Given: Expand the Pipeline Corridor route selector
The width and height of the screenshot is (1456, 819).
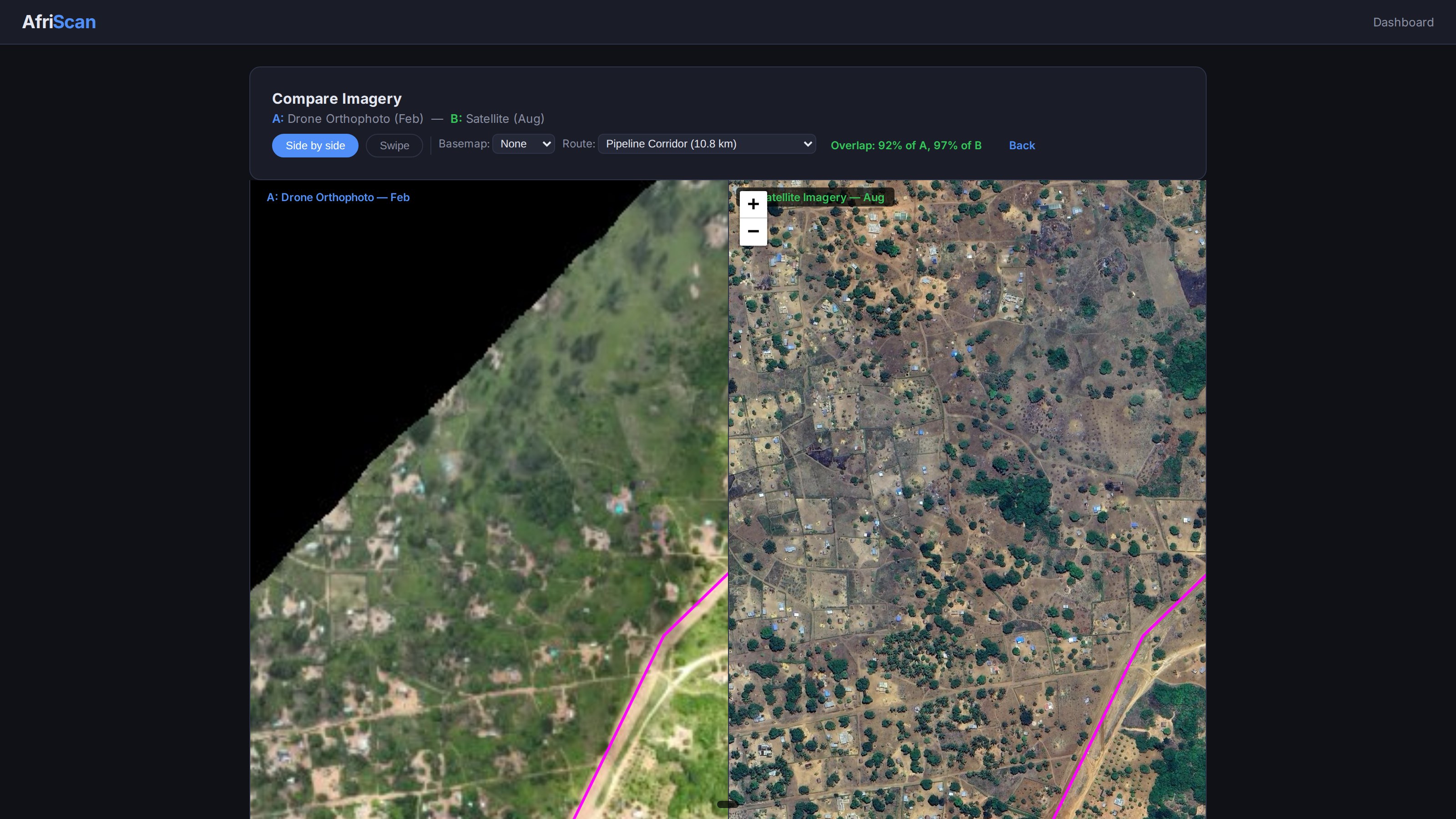Looking at the screenshot, I should click(x=707, y=144).
